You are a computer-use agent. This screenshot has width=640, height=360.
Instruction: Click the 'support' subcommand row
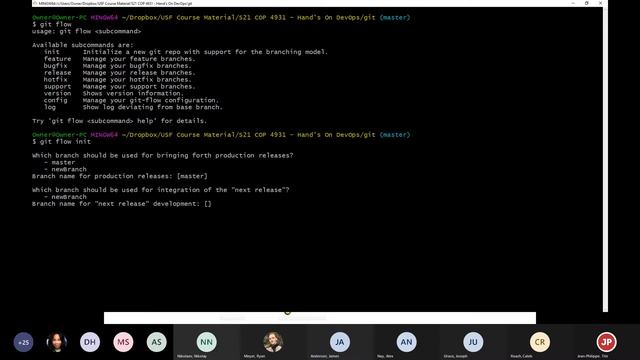(120, 87)
